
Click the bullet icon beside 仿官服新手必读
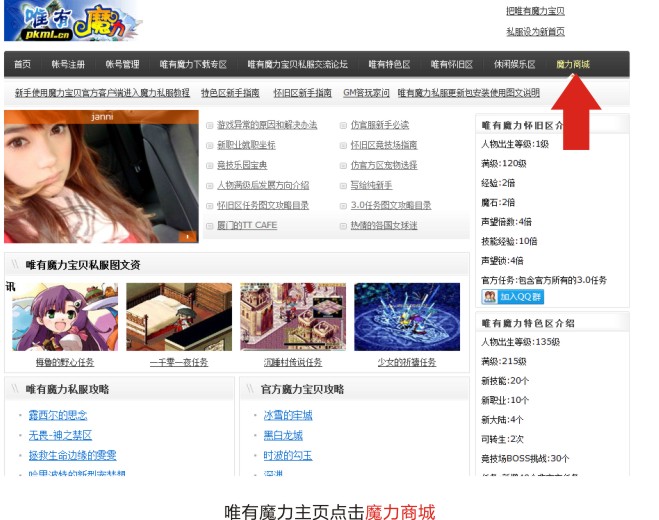click(343, 125)
